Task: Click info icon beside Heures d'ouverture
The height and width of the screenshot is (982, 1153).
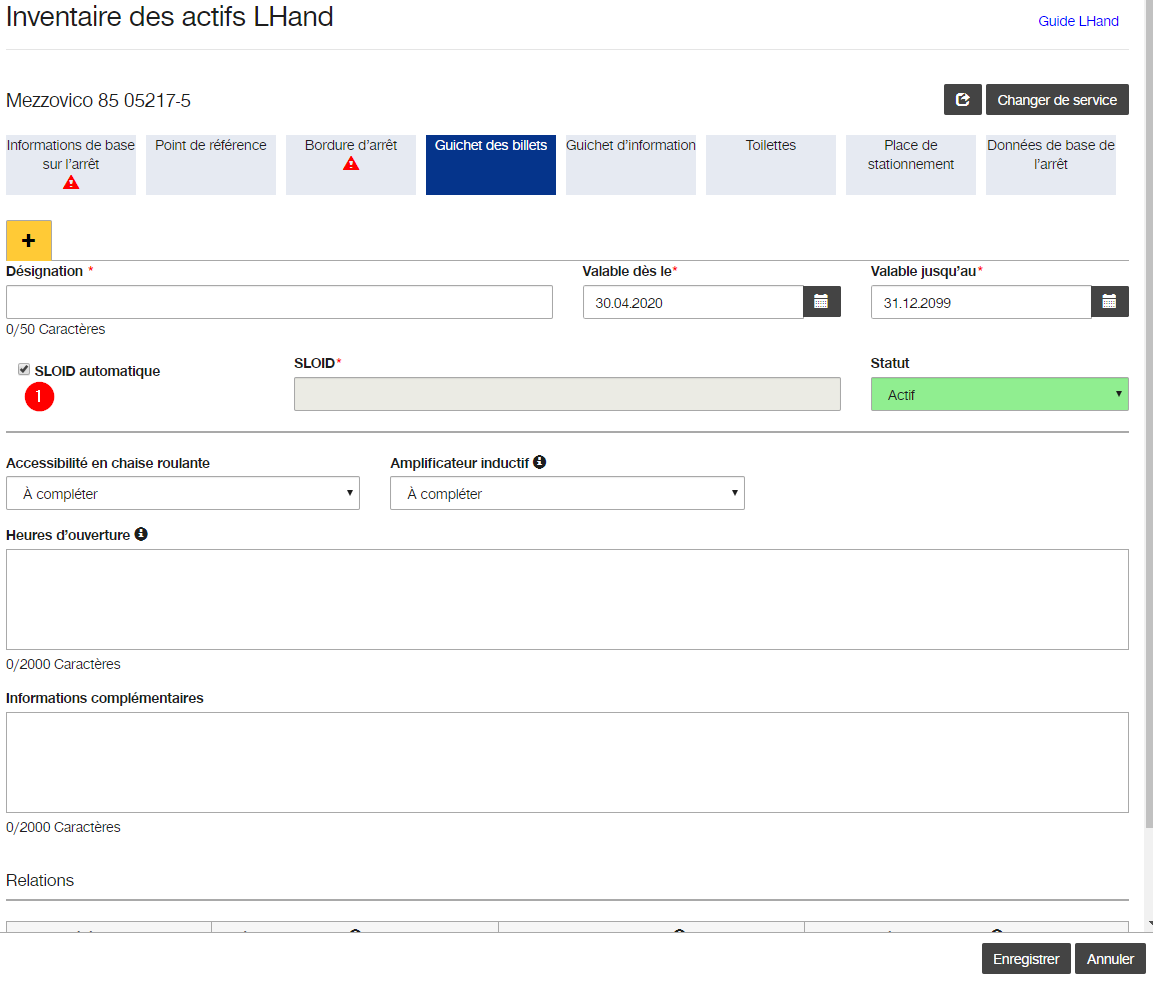Action: (x=141, y=534)
